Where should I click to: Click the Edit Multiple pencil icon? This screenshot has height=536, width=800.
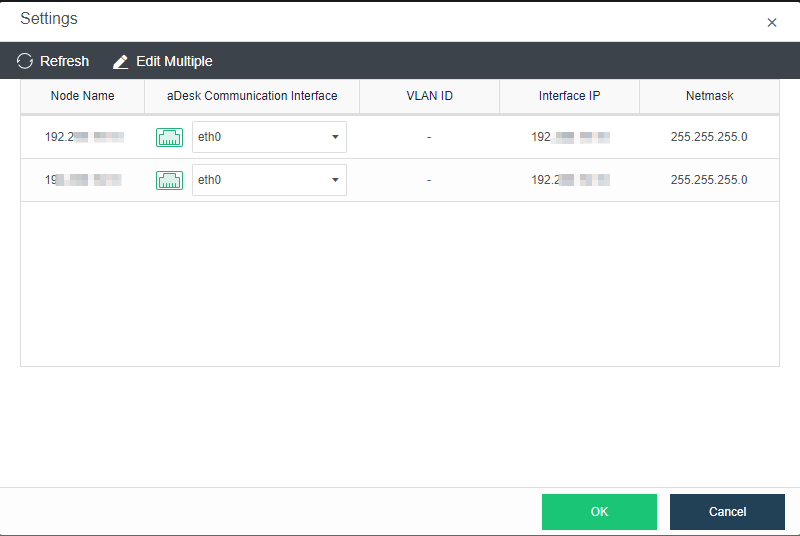tap(121, 62)
